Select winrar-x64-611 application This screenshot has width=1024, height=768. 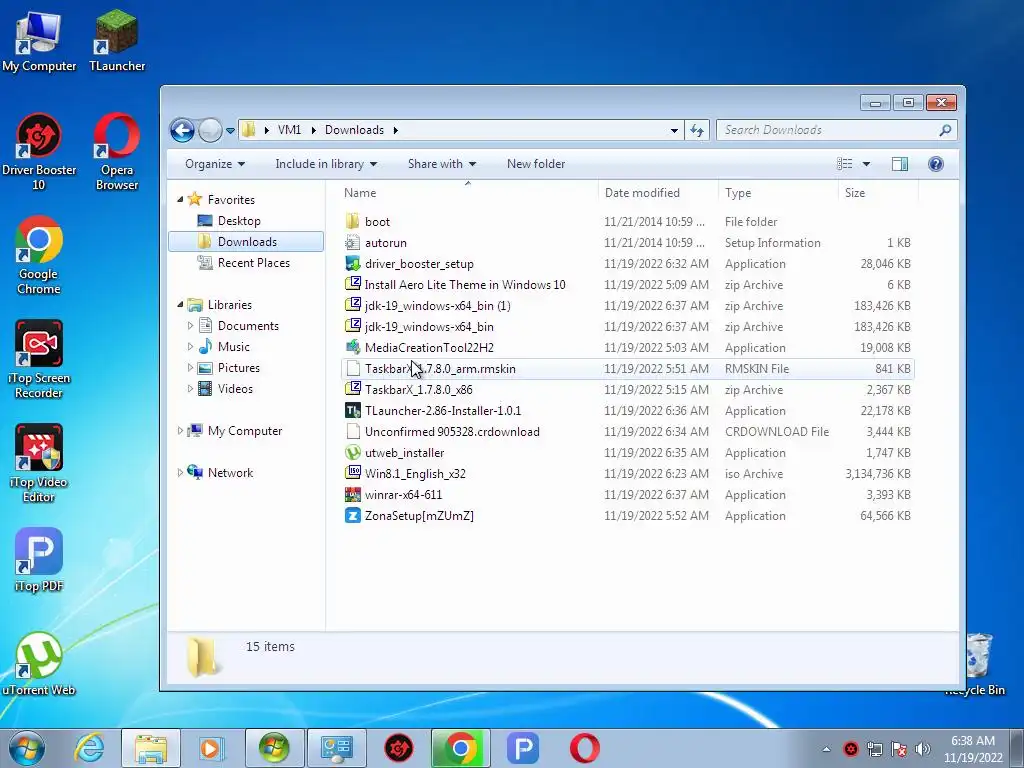click(x=627, y=494)
